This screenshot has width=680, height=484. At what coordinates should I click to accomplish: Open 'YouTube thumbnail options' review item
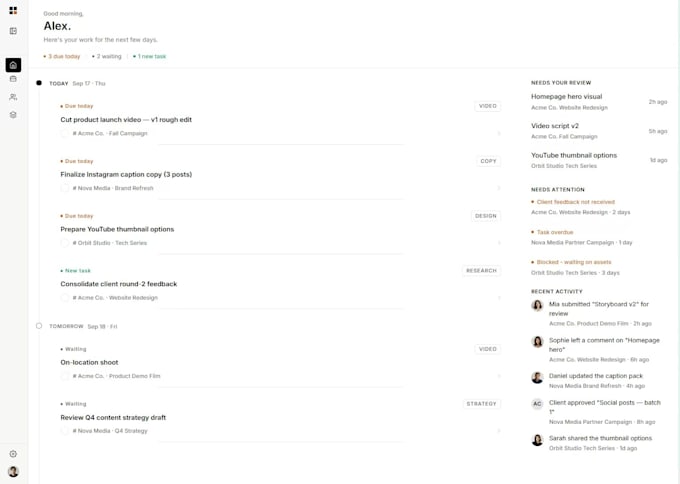(x=599, y=160)
